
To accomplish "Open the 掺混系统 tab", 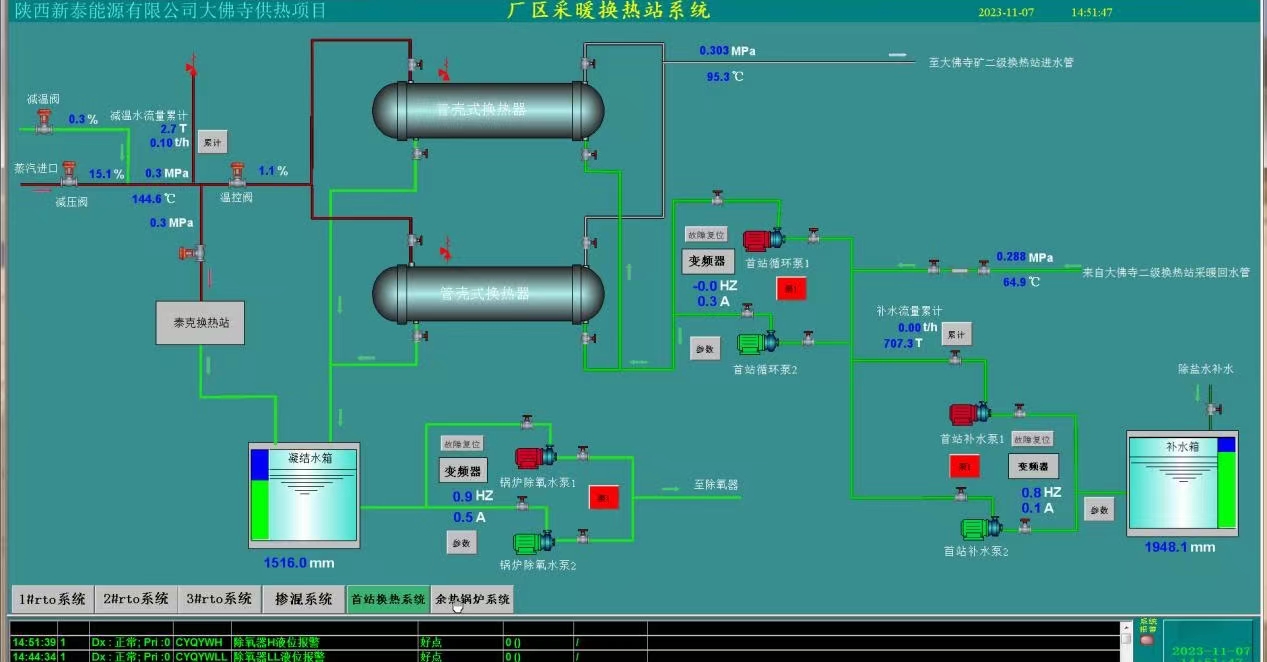I will pos(304,599).
